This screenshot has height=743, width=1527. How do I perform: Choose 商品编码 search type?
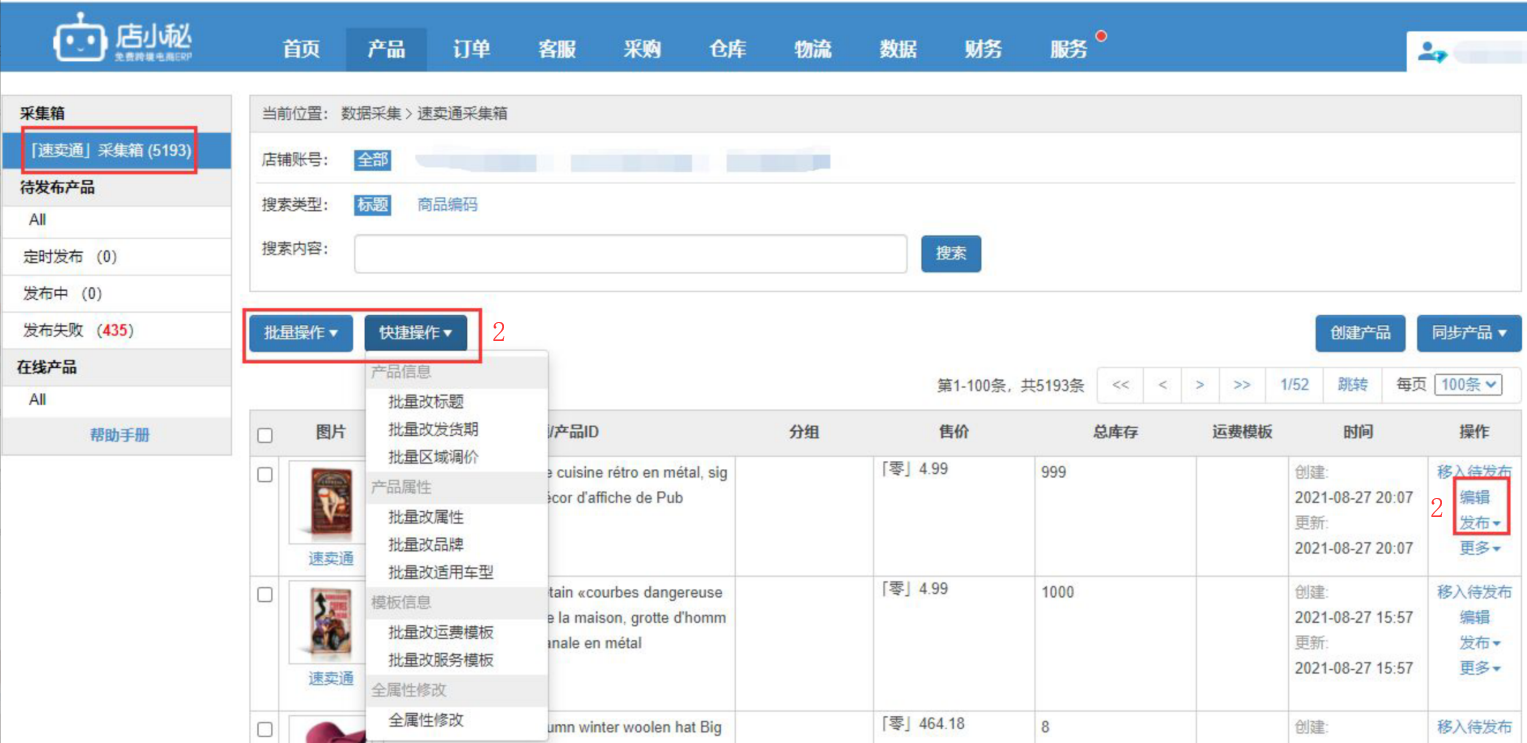447,205
